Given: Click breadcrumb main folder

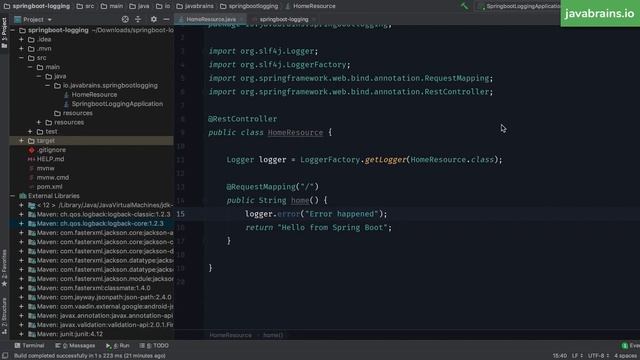Looking at the screenshot, I should (112, 6).
